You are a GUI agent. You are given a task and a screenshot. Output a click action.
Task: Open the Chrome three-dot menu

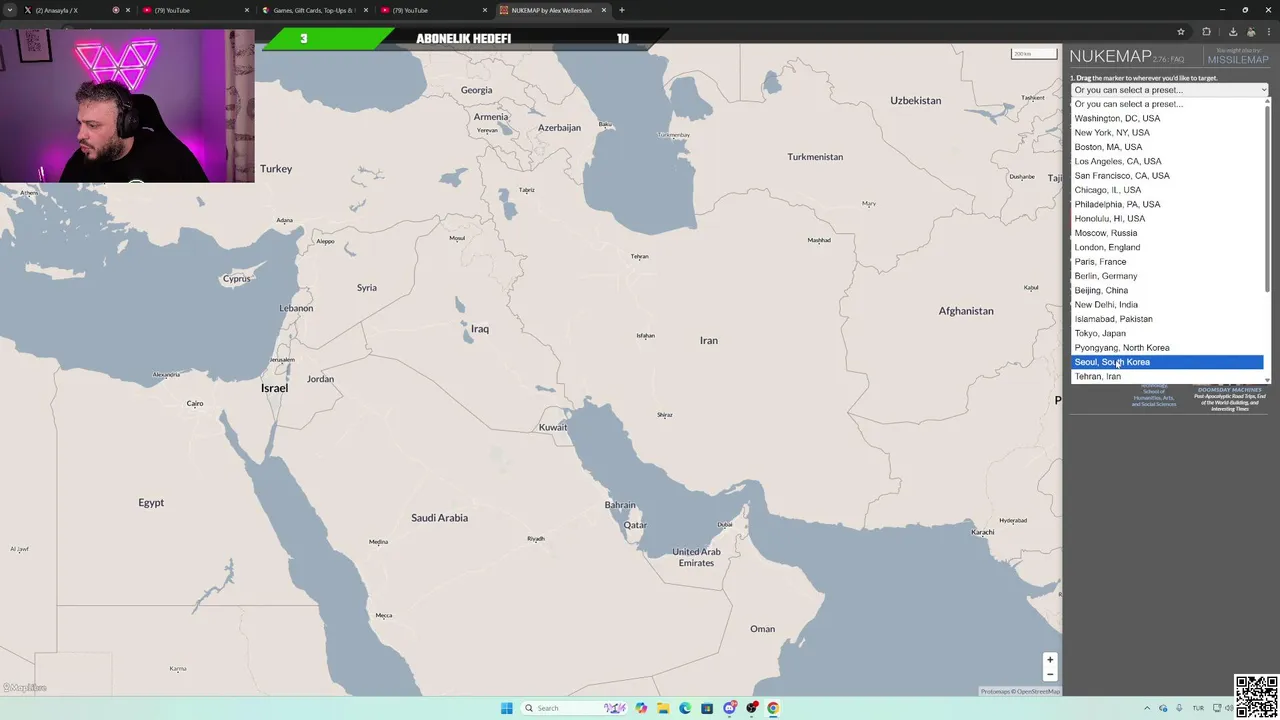[1268, 32]
